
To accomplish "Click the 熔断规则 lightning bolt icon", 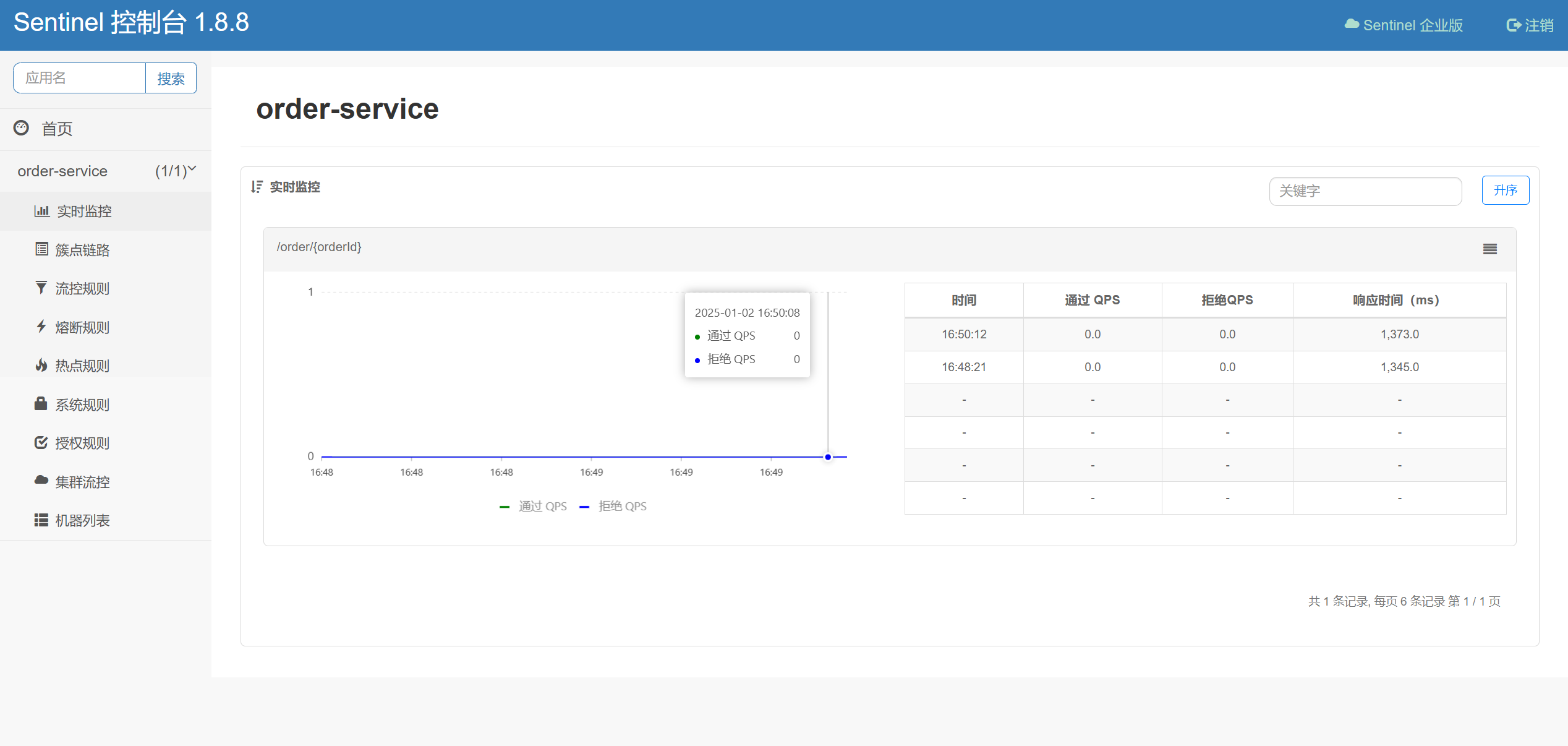I will tap(41, 326).
